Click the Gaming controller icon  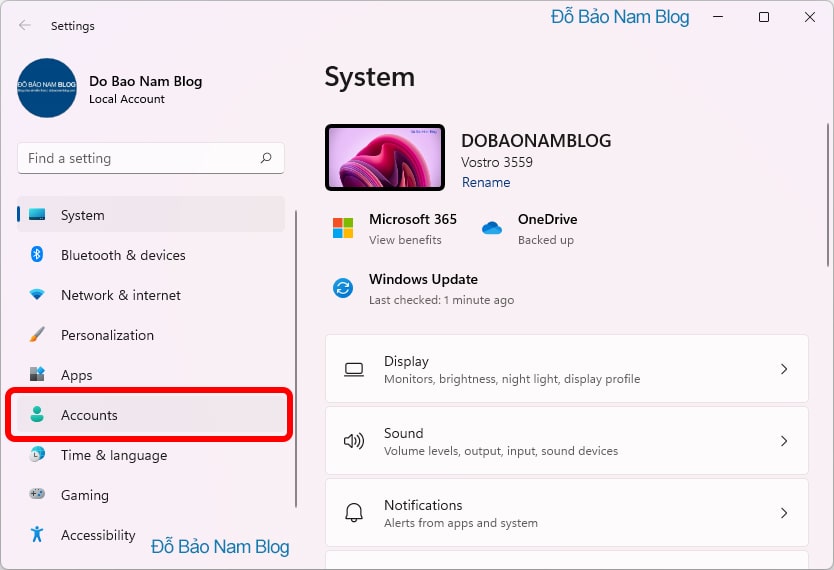pyautogui.click(x=37, y=494)
